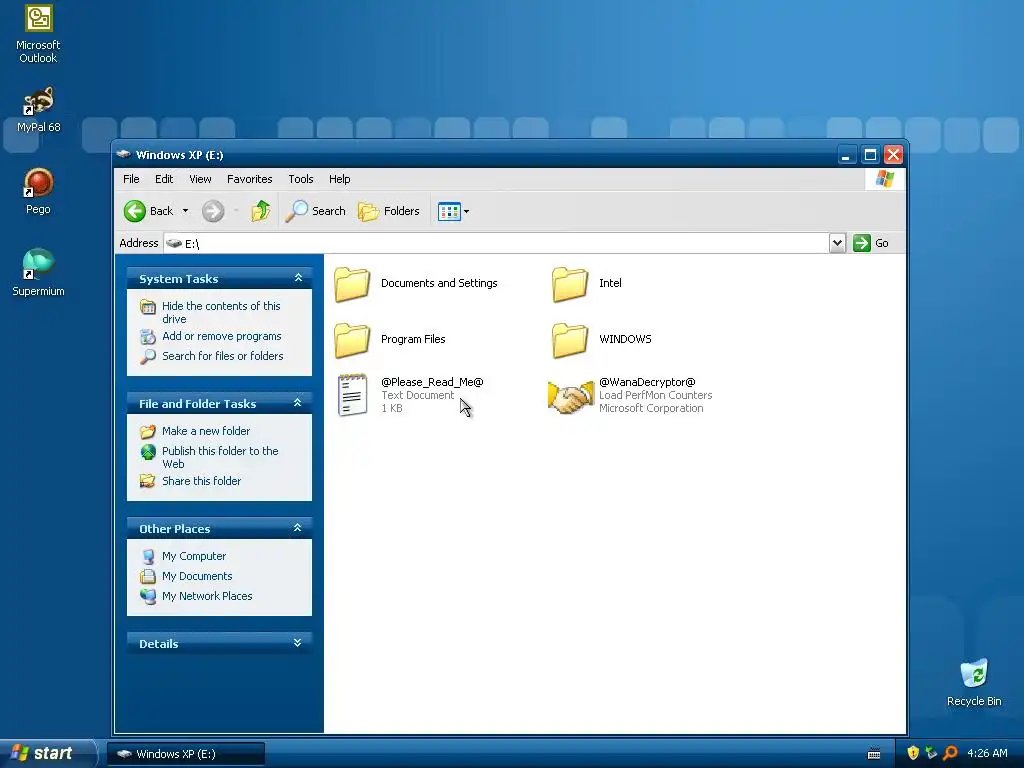The width and height of the screenshot is (1024, 768).
Task: Click Windows XP (E:) taskbar button
Action: point(185,754)
